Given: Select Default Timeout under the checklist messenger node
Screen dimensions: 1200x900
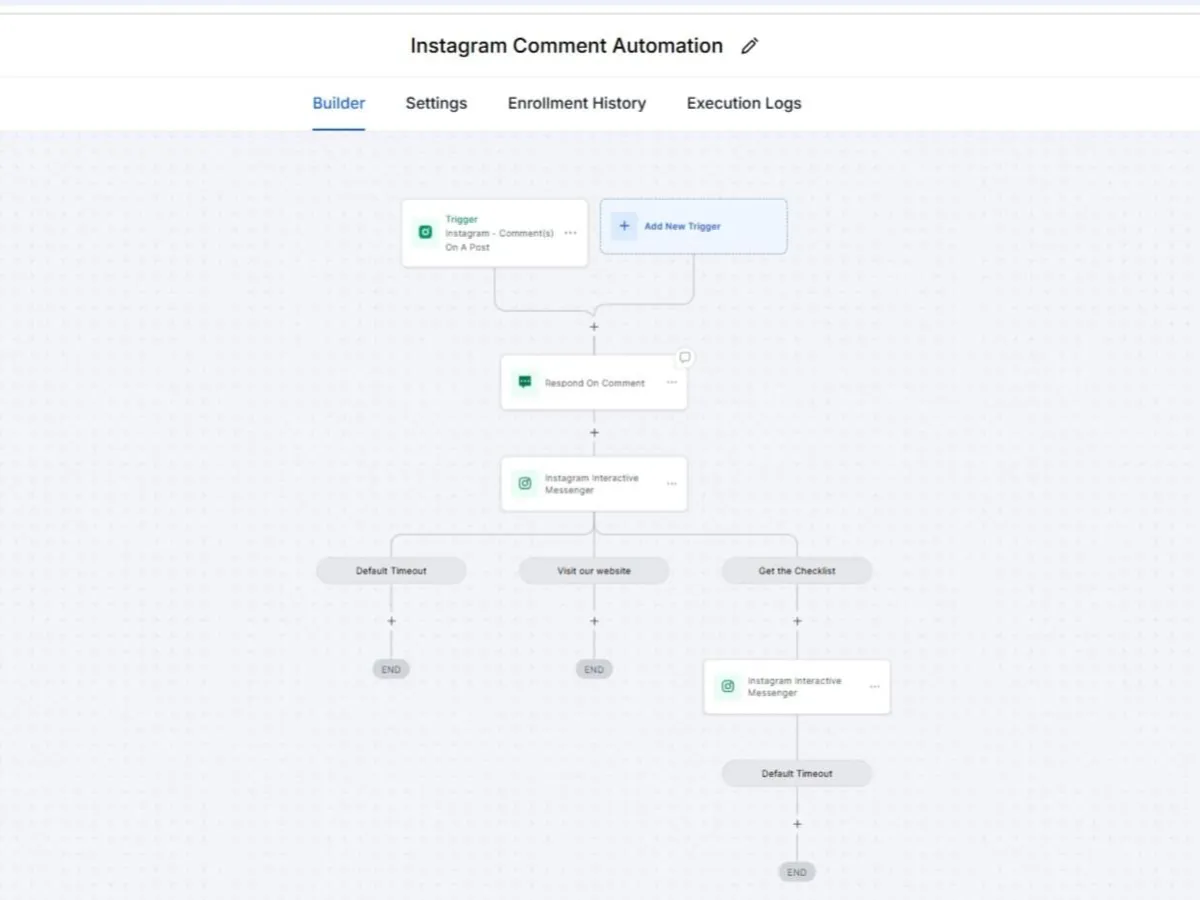Looking at the screenshot, I should click(797, 773).
